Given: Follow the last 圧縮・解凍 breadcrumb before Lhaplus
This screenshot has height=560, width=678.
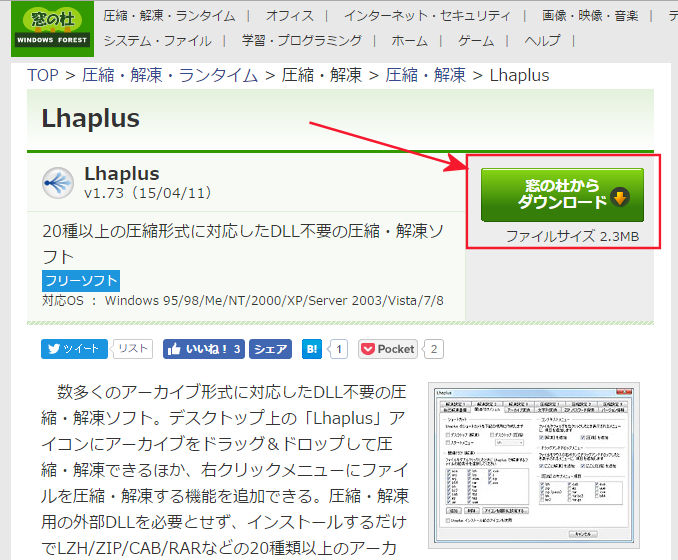Looking at the screenshot, I should (425, 75).
